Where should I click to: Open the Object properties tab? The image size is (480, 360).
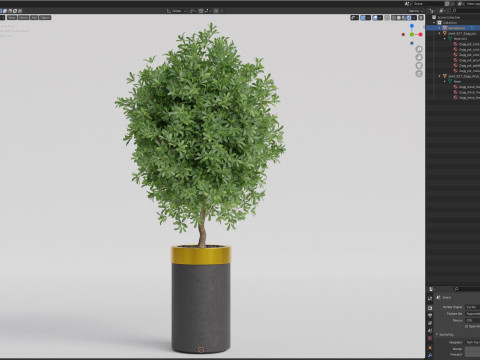pyautogui.click(x=430, y=348)
